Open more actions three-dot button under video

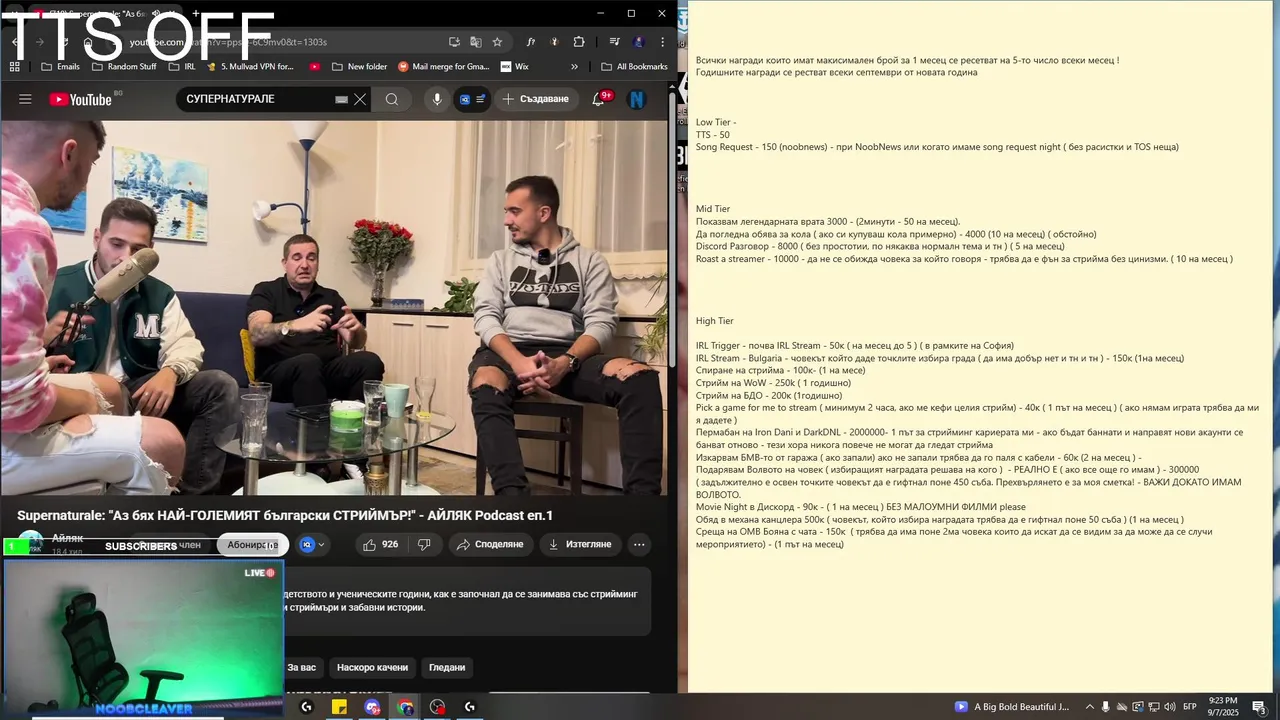point(639,544)
